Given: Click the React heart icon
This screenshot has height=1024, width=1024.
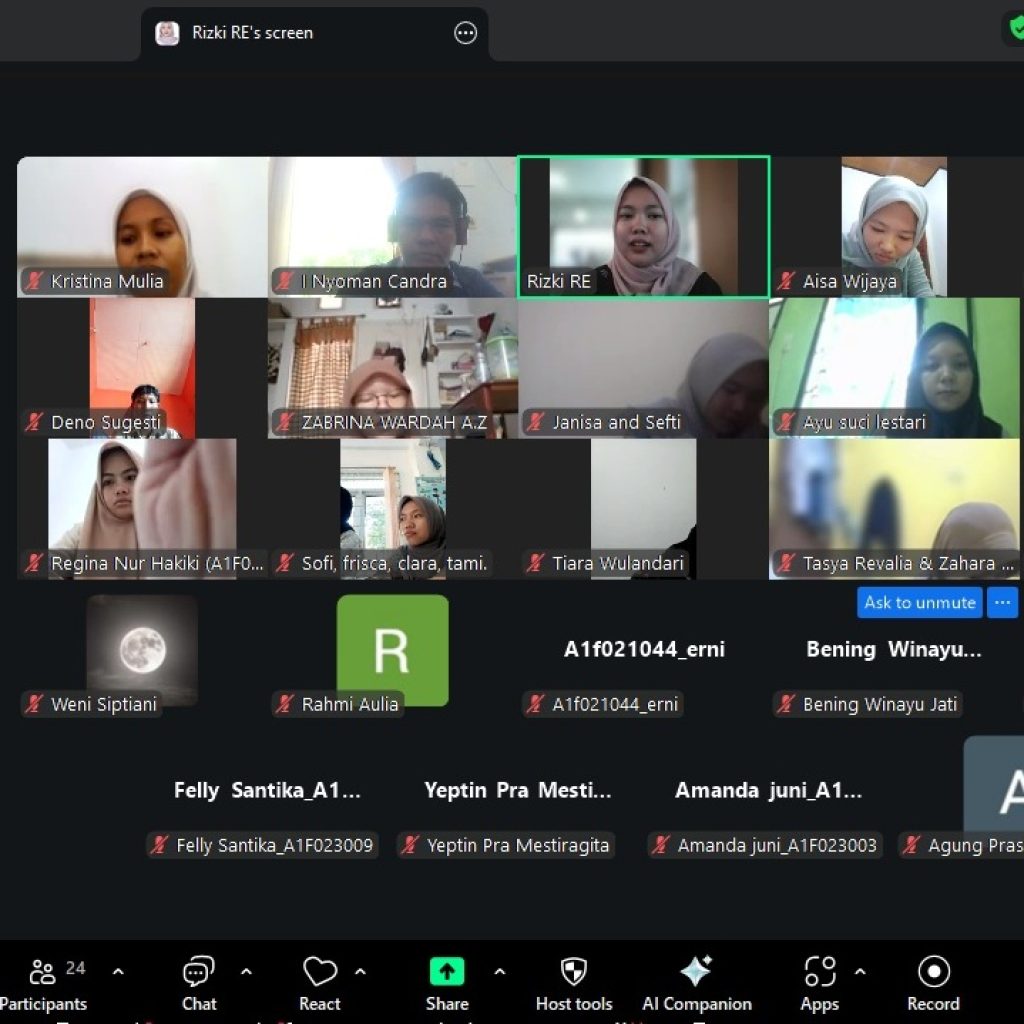Looking at the screenshot, I should pos(320,972).
